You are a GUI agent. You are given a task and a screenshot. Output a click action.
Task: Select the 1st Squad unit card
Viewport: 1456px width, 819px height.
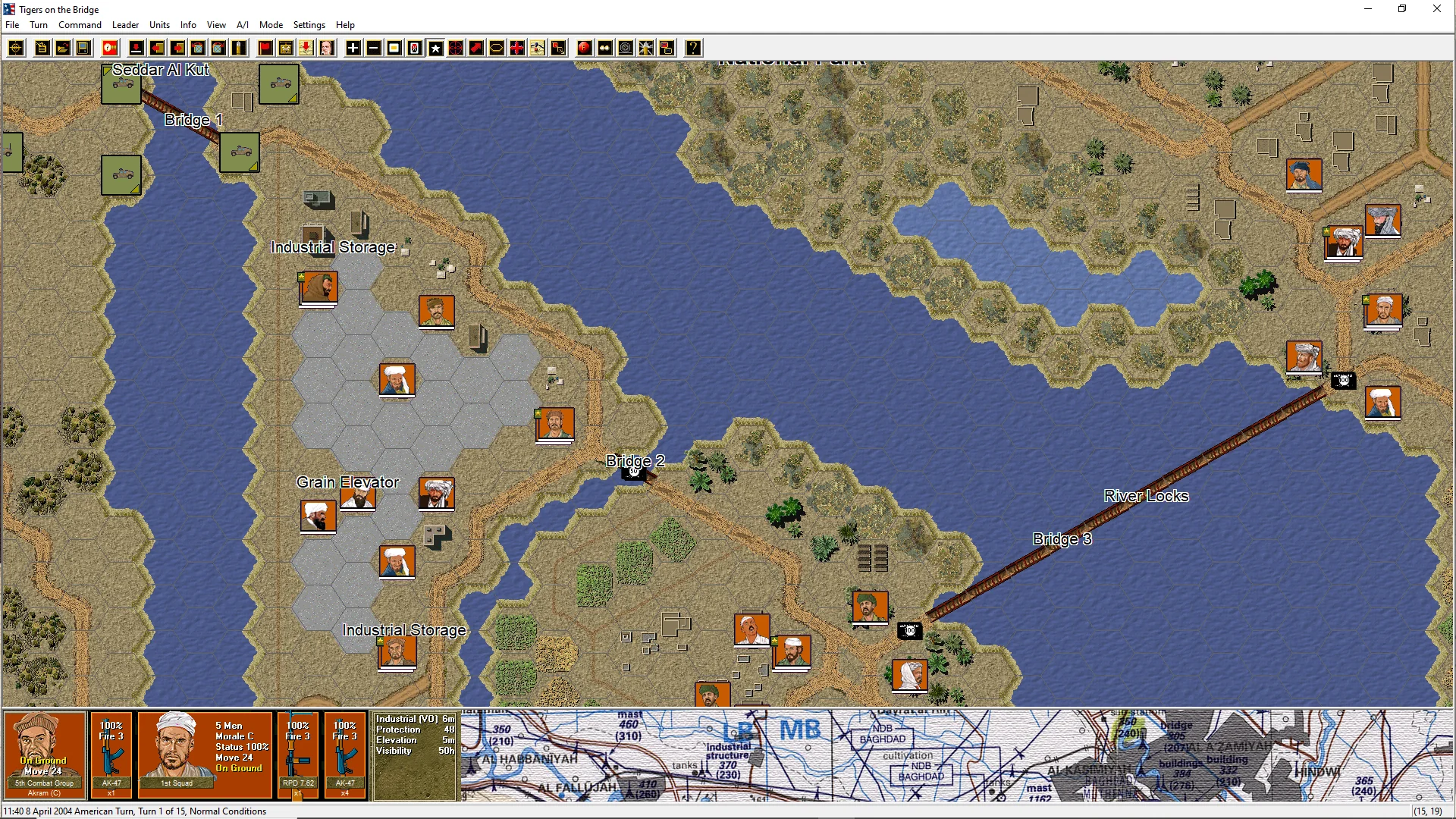coord(205,755)
